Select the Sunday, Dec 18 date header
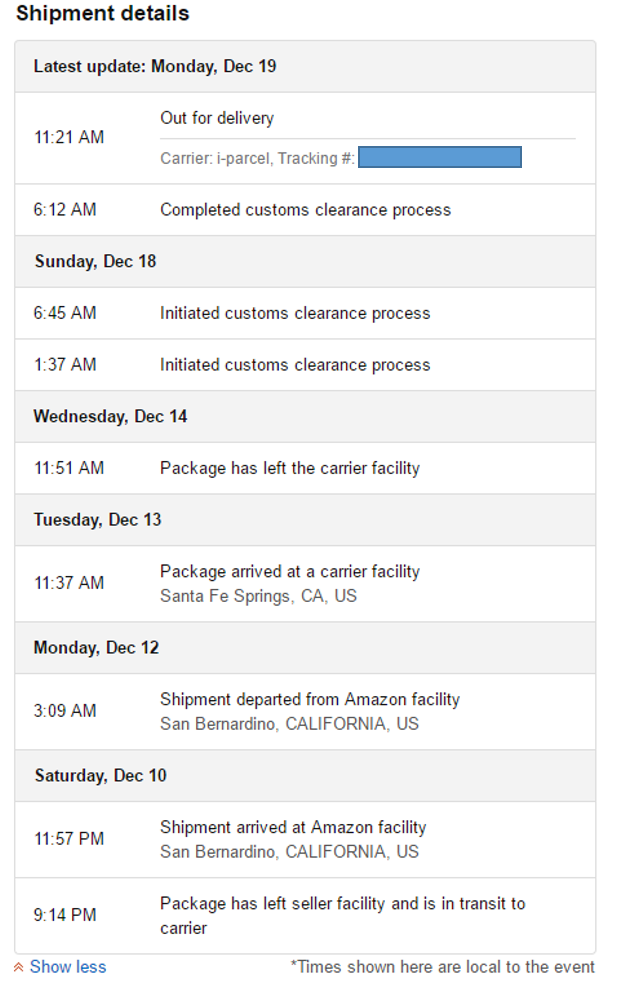The width and height of the screenshot is (621, 981). coord(305,262)
